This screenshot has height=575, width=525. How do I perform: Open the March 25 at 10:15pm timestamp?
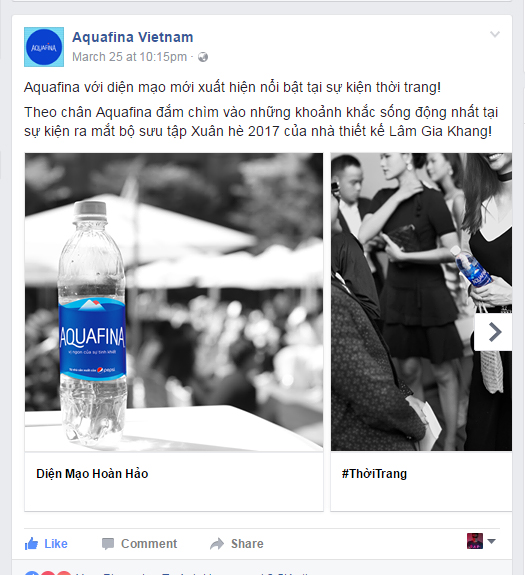129,57
